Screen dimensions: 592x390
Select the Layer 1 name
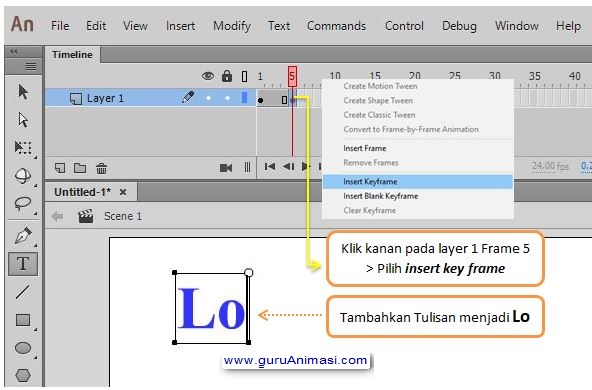105,98
